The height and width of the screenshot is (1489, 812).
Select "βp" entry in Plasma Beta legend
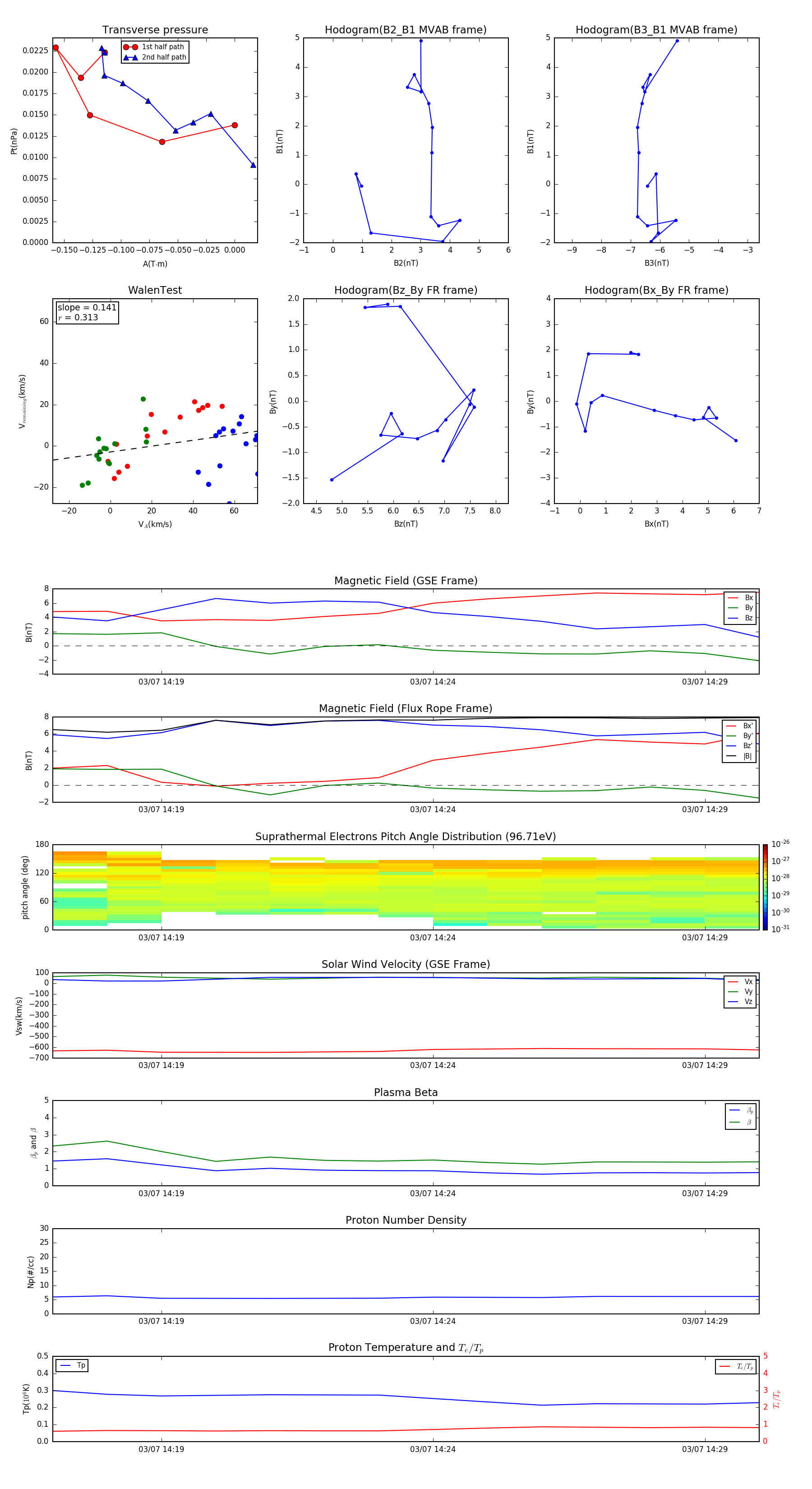[x=741, y=1110]
